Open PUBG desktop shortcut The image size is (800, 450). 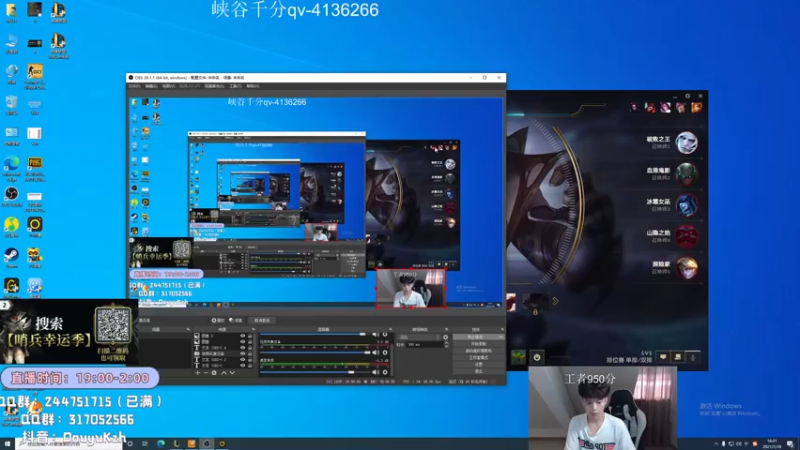coord(34,168)
